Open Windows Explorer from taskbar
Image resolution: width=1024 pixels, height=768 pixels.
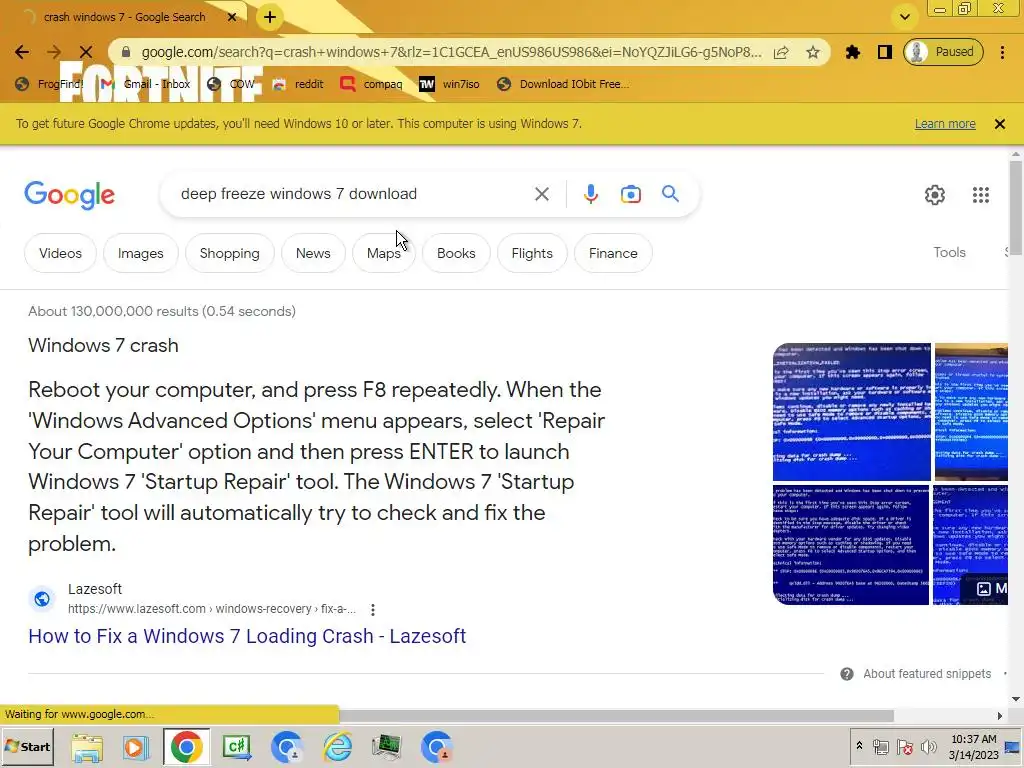(x=87, y=747)
